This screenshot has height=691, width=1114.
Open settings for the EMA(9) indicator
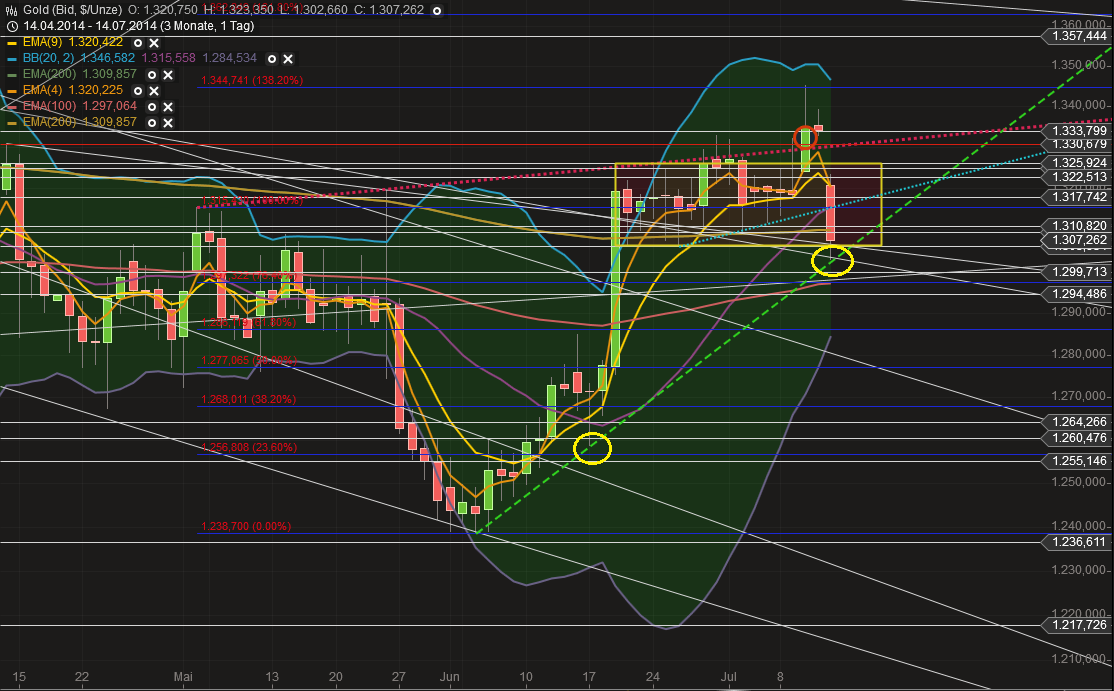click(138, 44)
